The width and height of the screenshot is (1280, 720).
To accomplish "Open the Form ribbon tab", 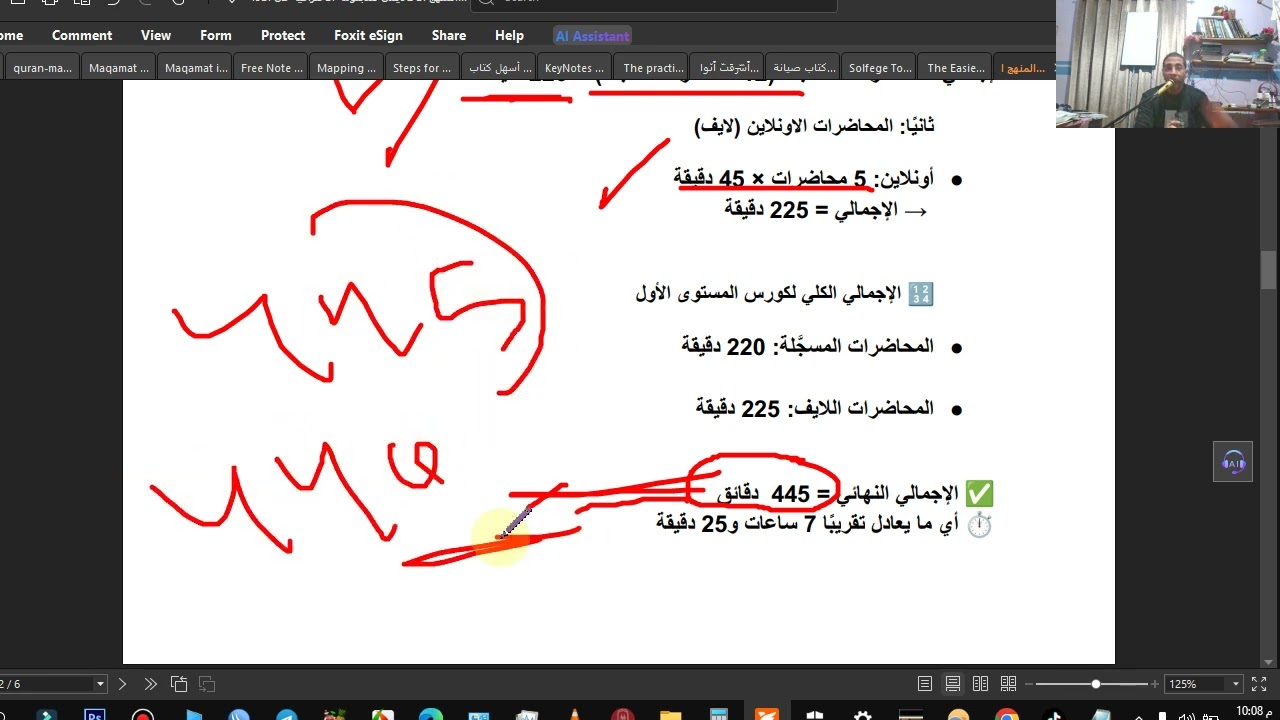I will tap(216, 35).
